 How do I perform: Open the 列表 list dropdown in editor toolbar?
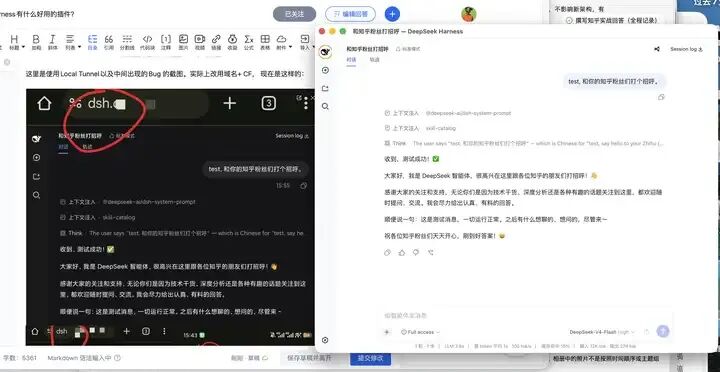click(72, 41)
